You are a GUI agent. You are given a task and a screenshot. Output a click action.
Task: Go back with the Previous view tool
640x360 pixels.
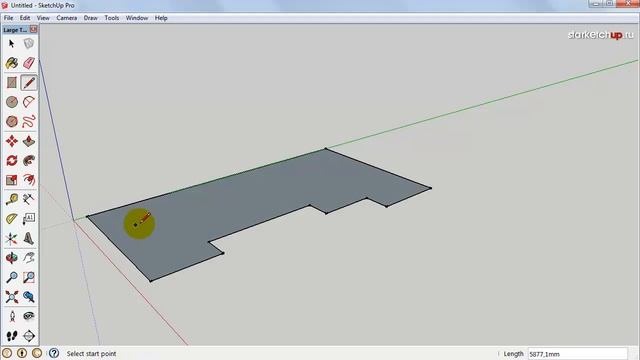(x=29, y=297)
